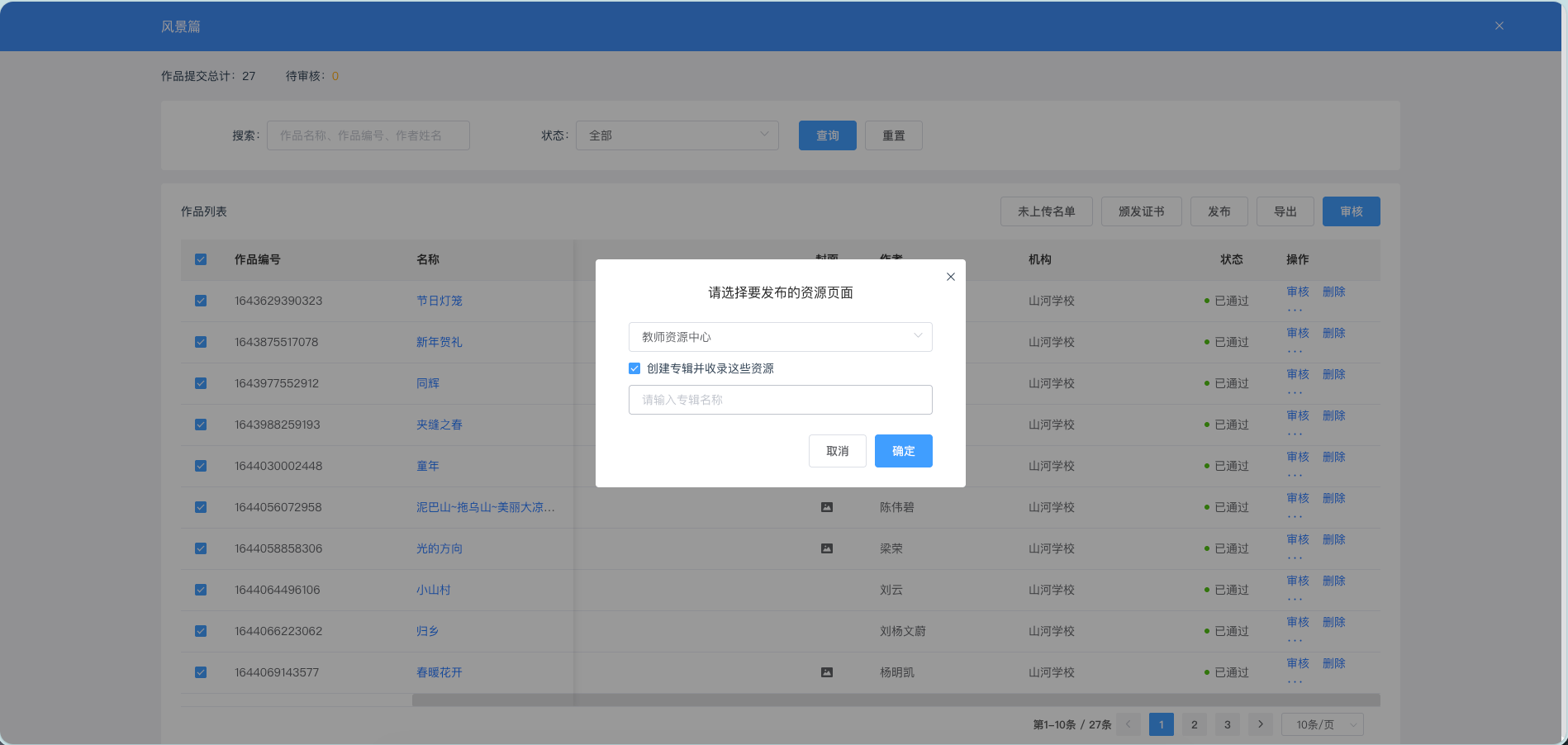
Task: Expand the 状态 filter dropdown showing 全部
Action: click(x=677, y=135)
